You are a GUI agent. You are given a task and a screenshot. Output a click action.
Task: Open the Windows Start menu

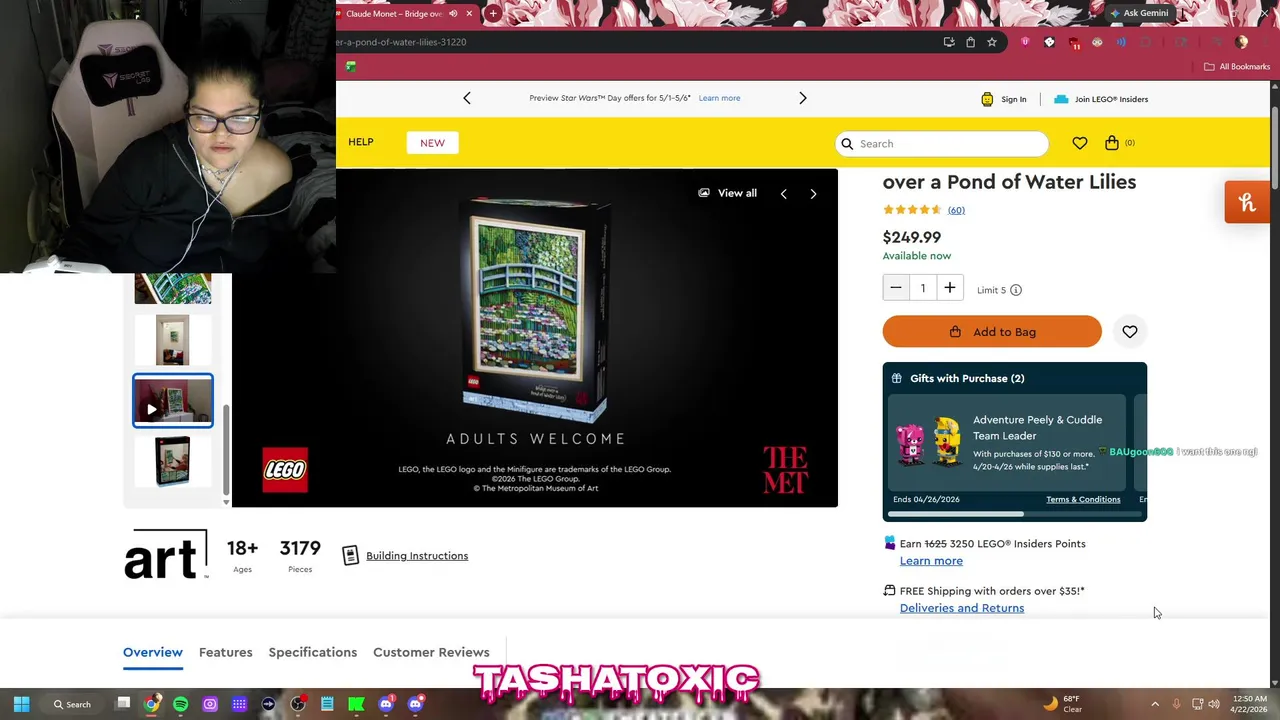[21, 704]
